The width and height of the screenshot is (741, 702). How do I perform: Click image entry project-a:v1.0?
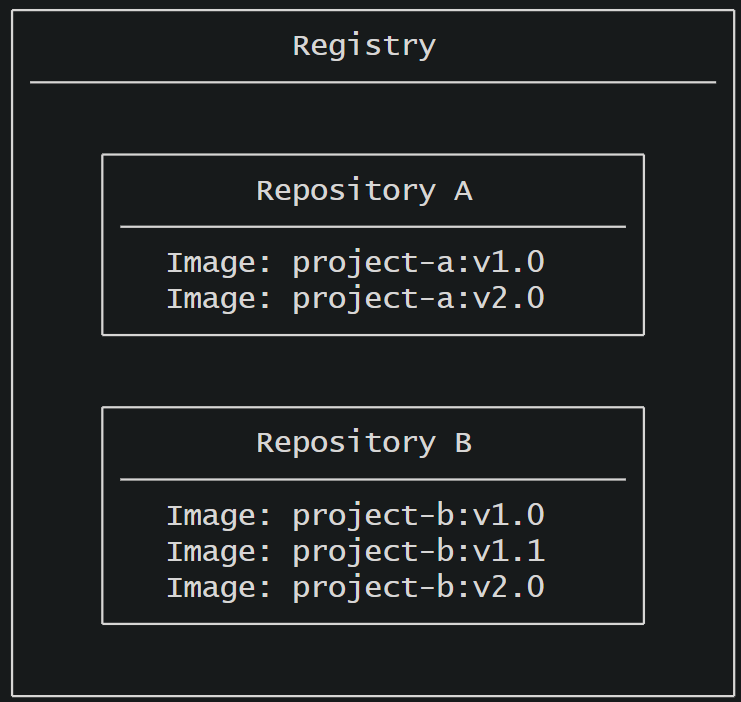coord(355,263)
